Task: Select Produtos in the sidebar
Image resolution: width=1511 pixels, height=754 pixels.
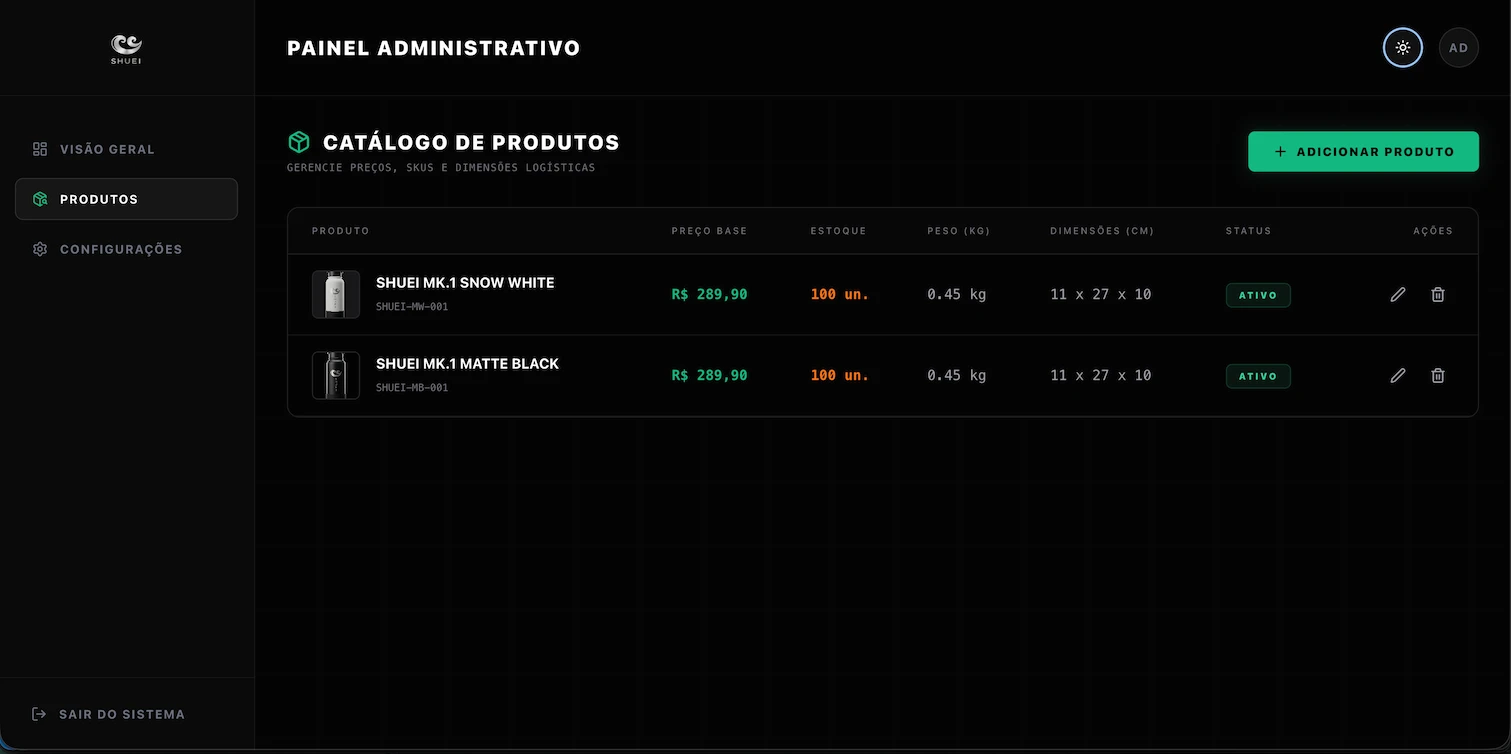Action: click(126, 199)
